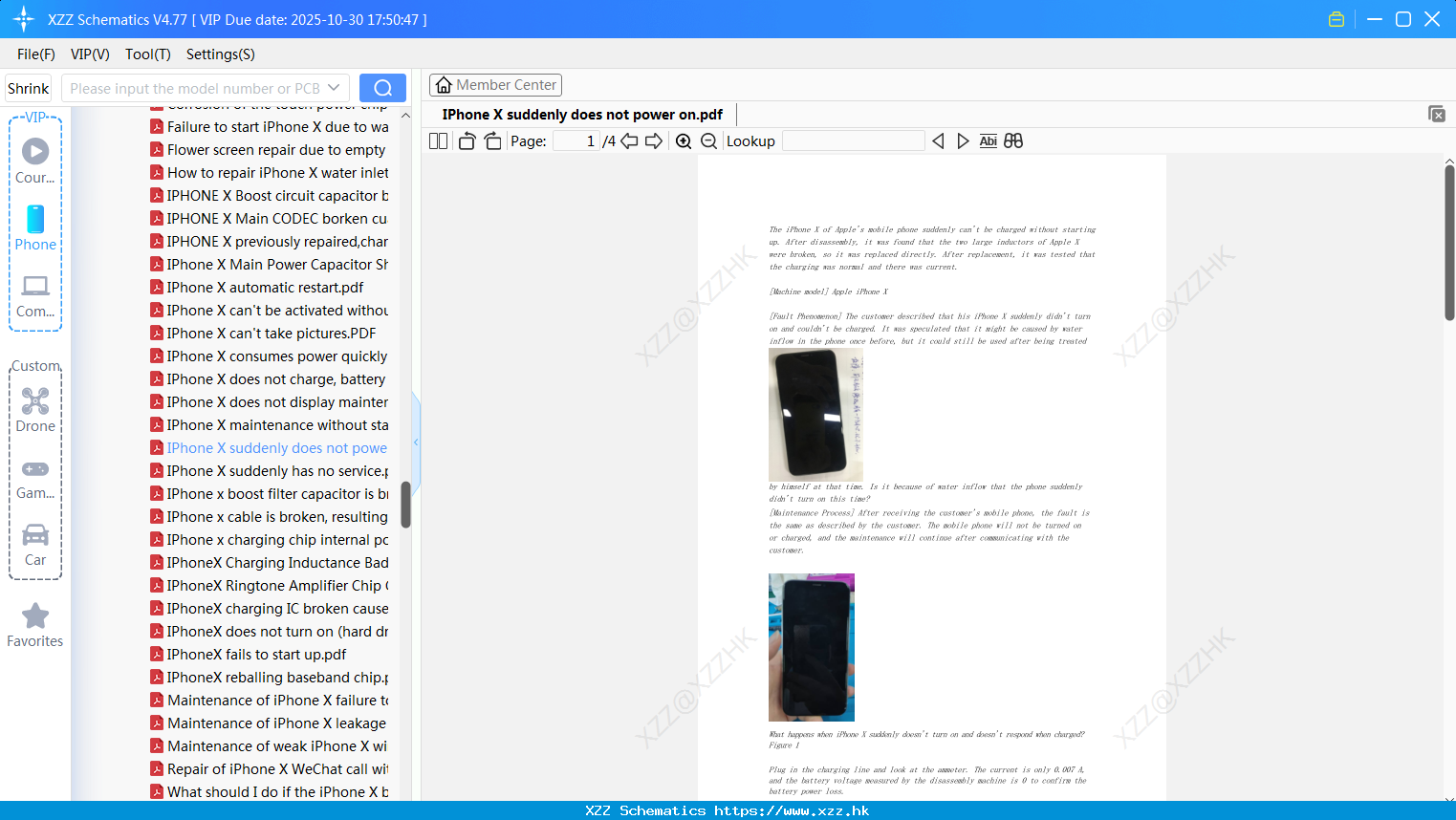Click the blue search button
The height and width of the screenshot is (820, 1456).
pyautogui.click(x=382, y=88)
